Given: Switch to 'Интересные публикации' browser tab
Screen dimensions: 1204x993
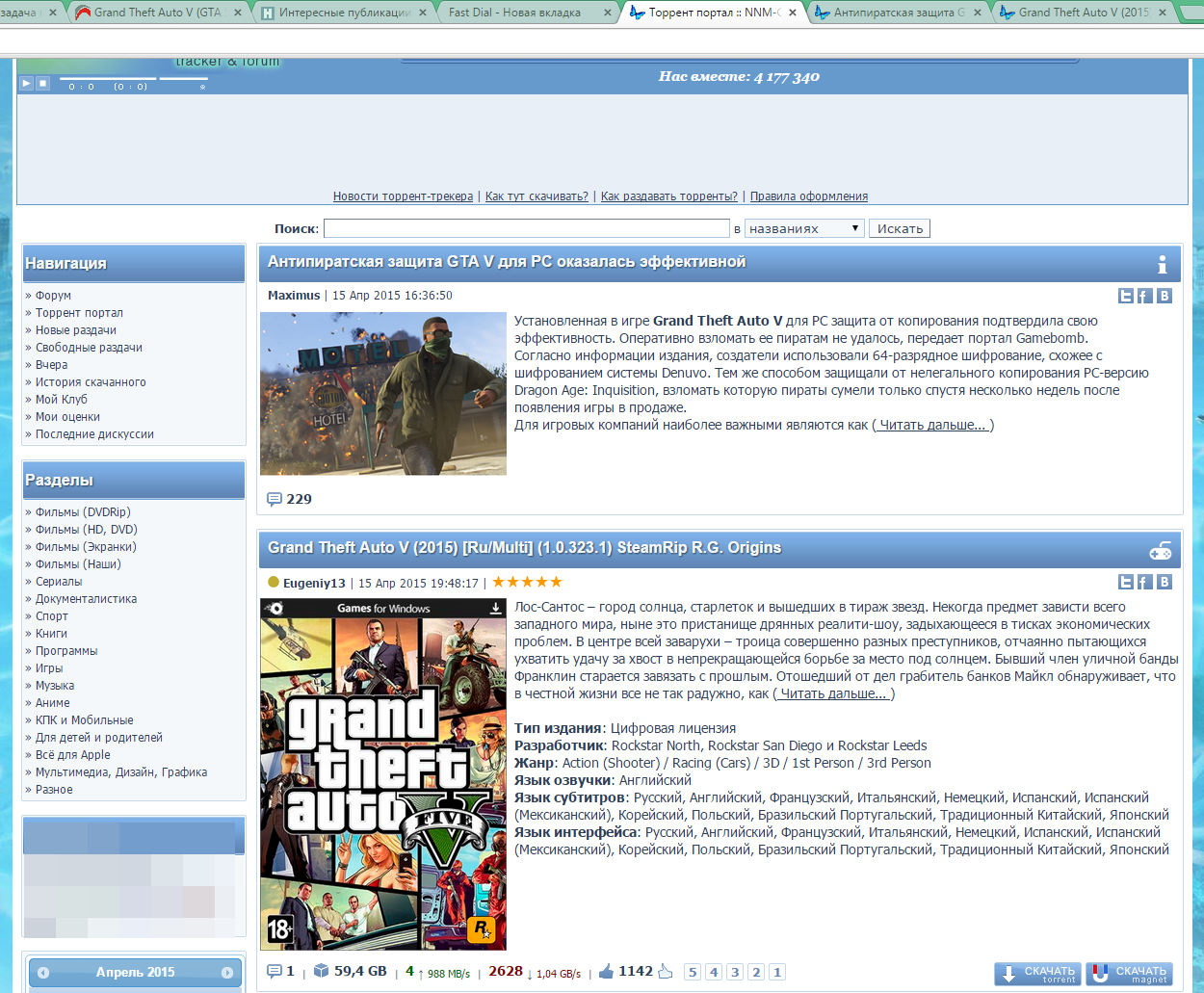Looking at the screenshot, I should coord(344,13).
